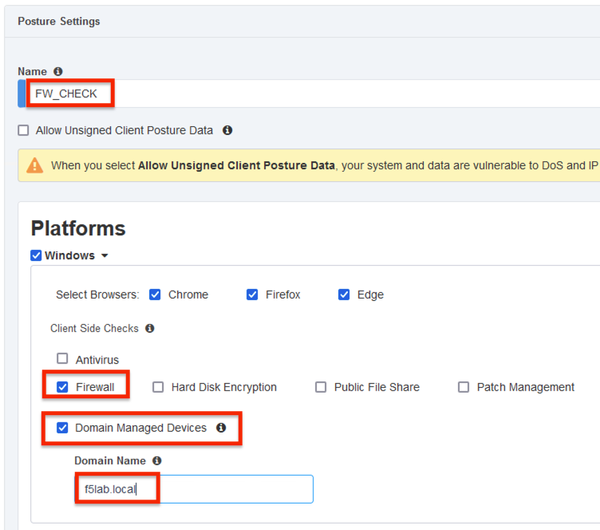Uncheck the Edge browser checkbox
This screenshot has width=600, height=530.
344,295
